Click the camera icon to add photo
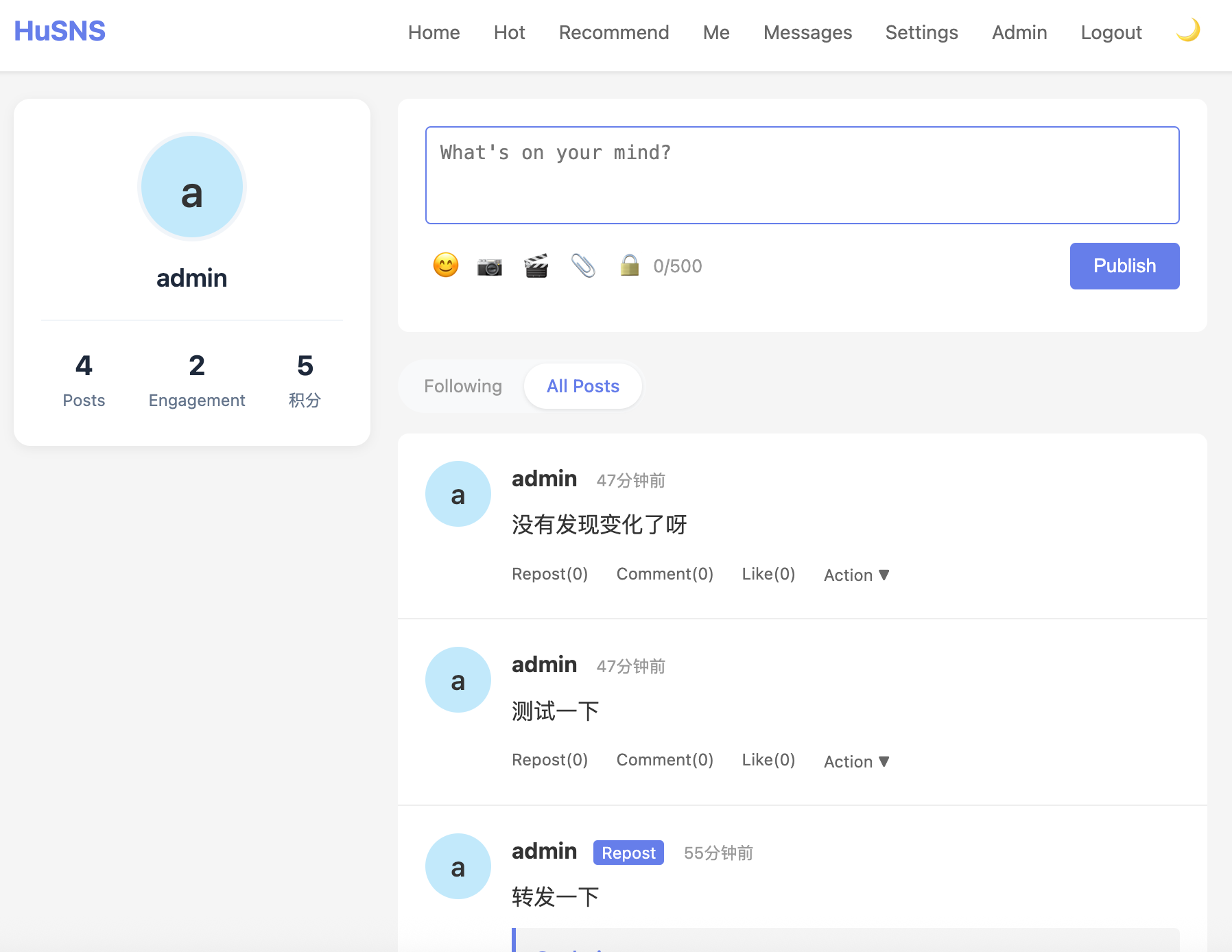Viewport: 1232px width, 952px height. point(490,266)
